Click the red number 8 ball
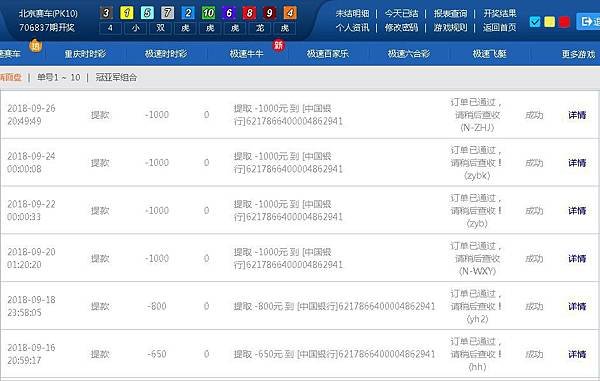 pyautogui.click(x=249, y=13)
